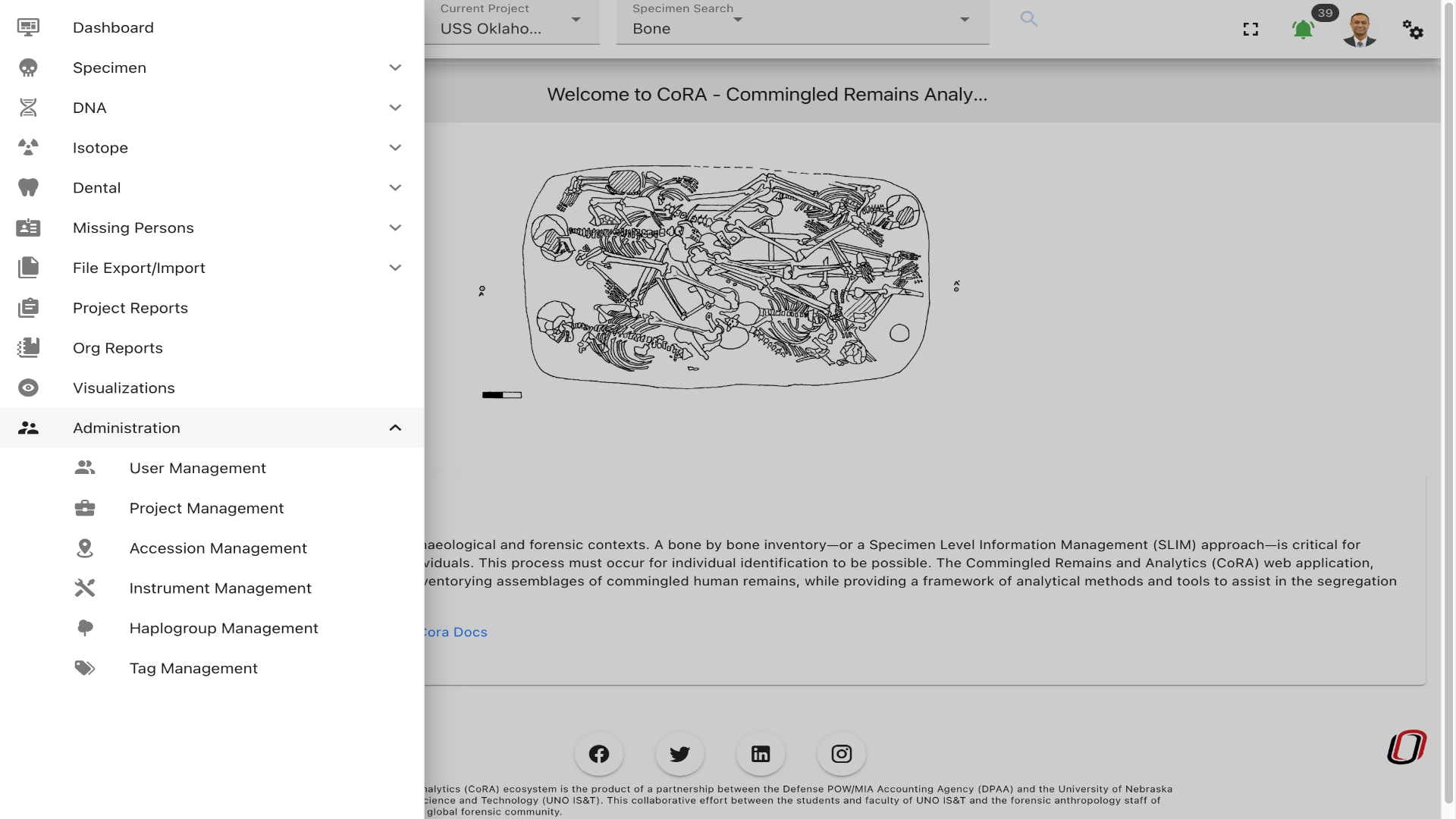Image resolution: width=1456 pixels, height=819 pixels.
Task: Open notifications bell with 39 badge
Action: click(x=1304, y=30)
